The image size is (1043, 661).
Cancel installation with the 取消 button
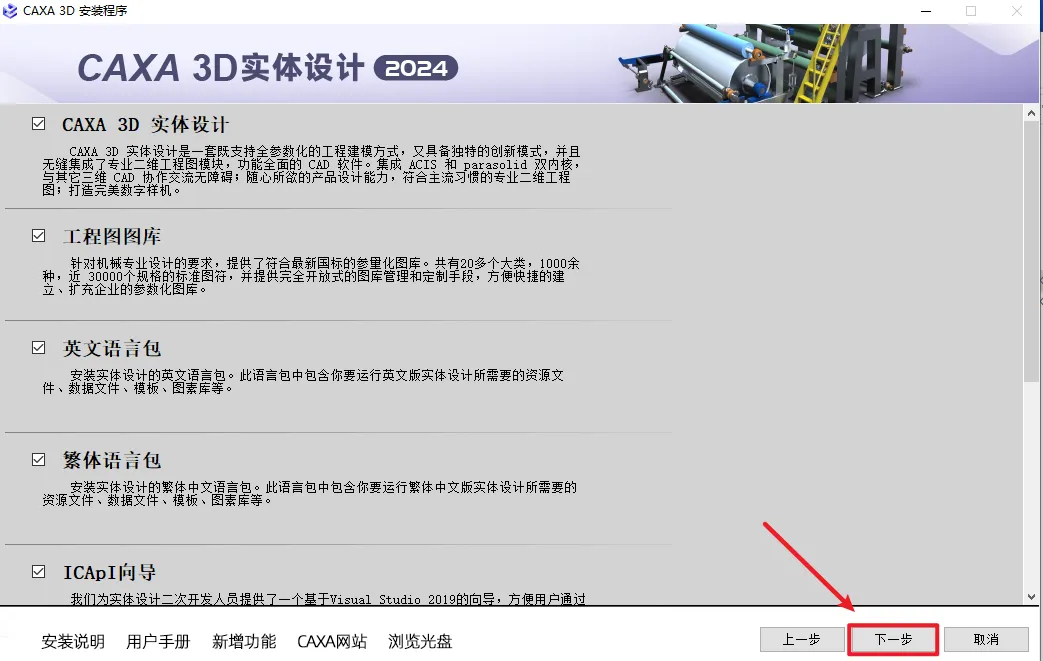click(x=986, y=640)
